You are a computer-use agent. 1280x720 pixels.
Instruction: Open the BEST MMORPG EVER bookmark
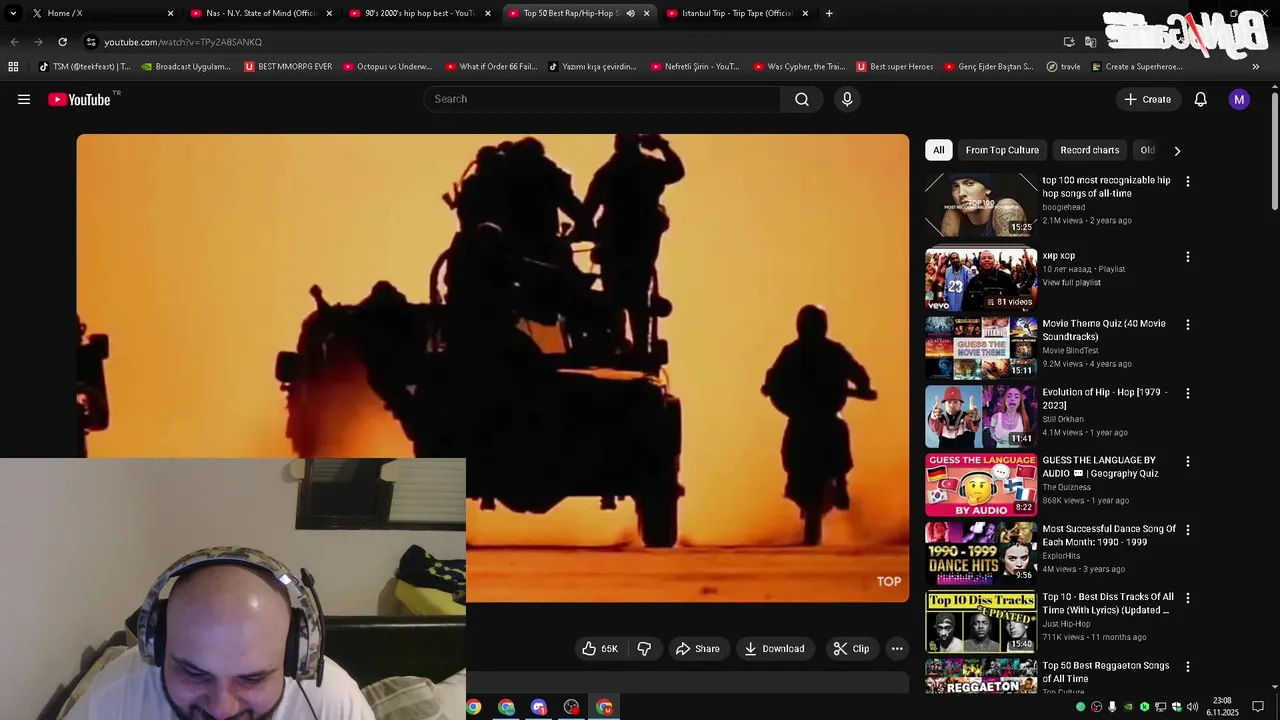tap(288, 67)
